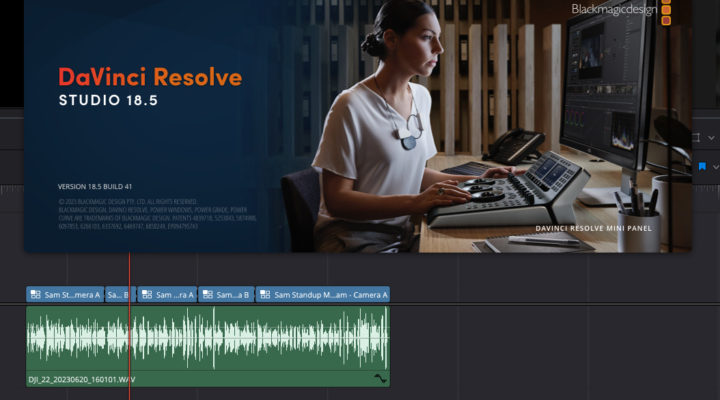Image resolution: width=720 pixels, height=400 pixels.
Task: Click the blue flag marker icon
Action: pyautogui.click(x=702, y=166)
